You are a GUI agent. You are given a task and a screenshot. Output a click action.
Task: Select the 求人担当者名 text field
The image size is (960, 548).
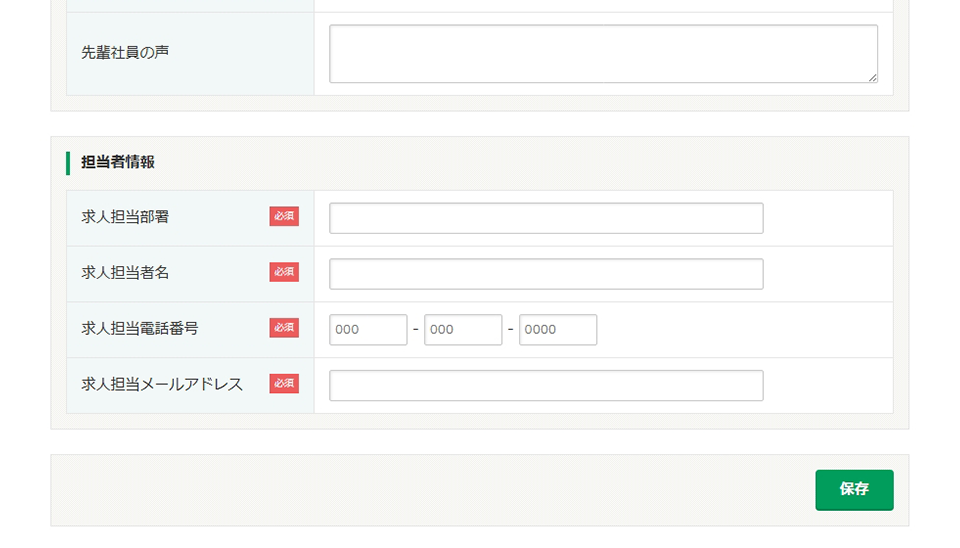click(x=546, y=274)
